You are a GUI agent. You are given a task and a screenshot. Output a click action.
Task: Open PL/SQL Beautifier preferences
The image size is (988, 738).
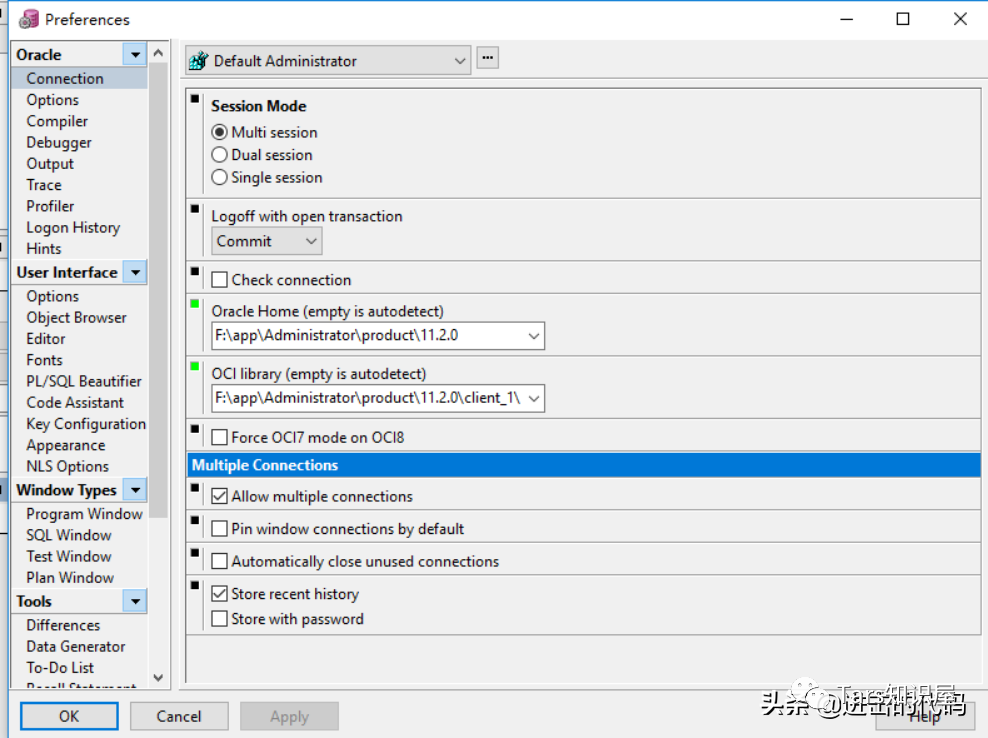(x=84, y=381)
